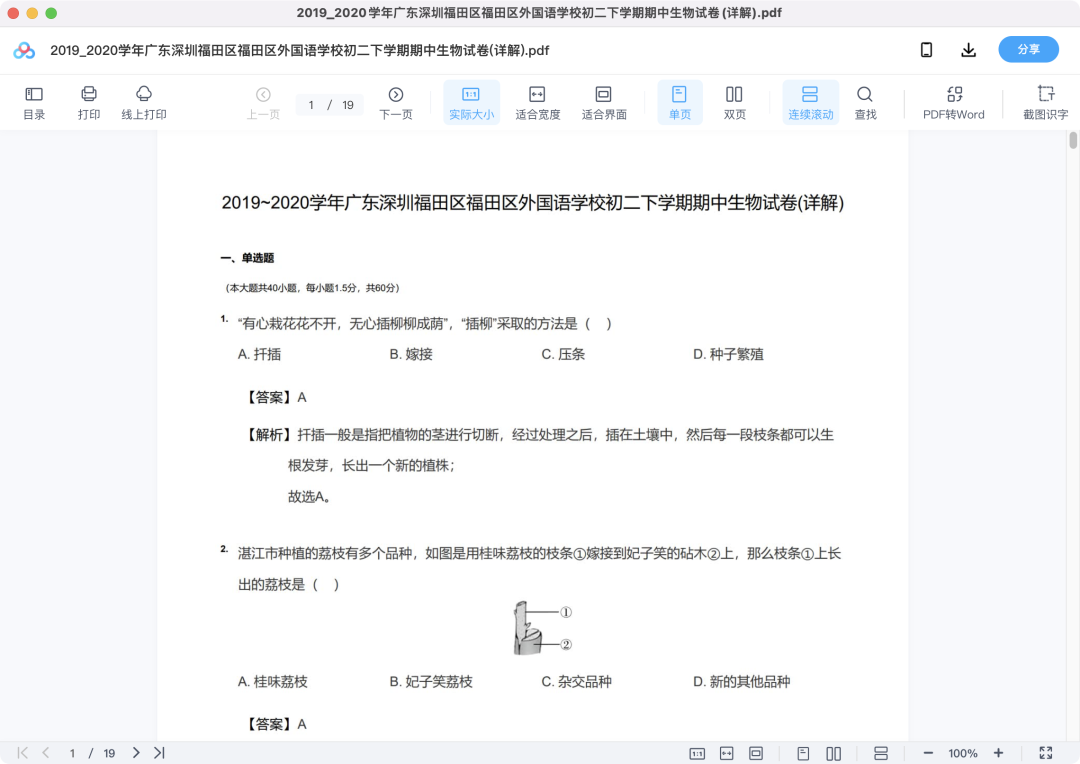Screen dimensions: 1080x764
Task: Click the download icon in header
Action: pos(968,50)
